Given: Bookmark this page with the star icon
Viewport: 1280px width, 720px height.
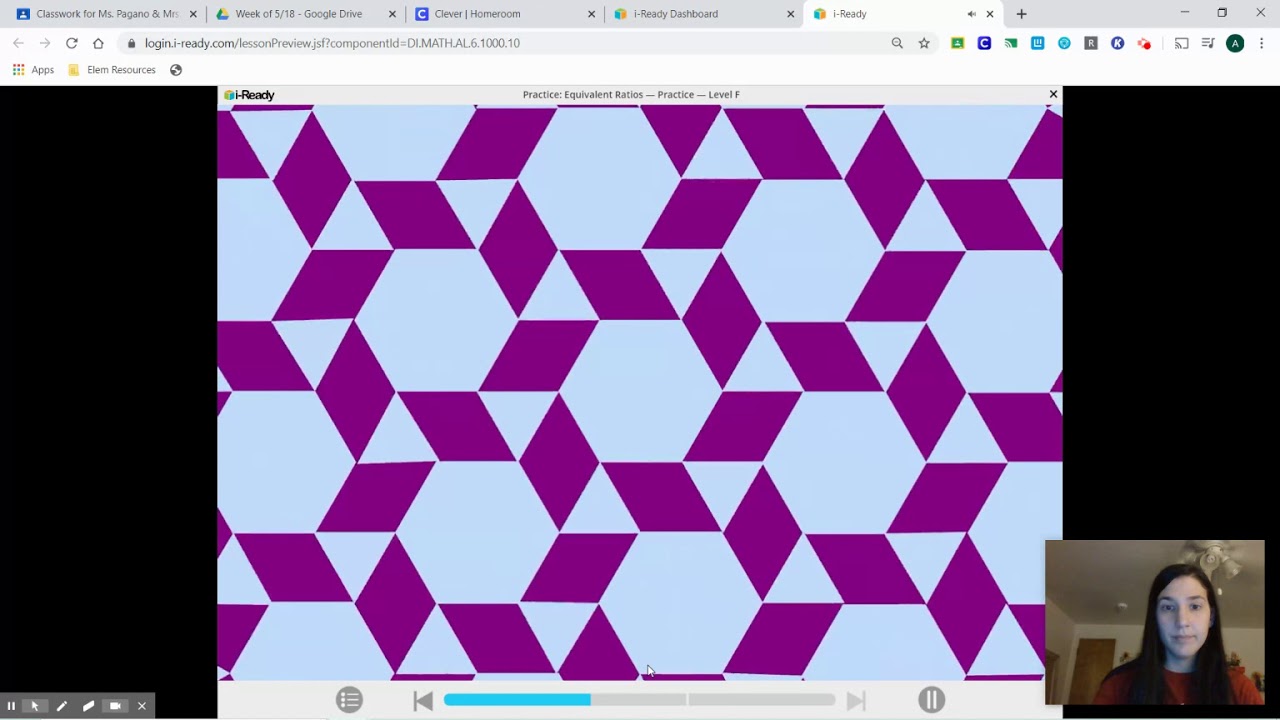Looking at the screenshot, I should (924, 43).
